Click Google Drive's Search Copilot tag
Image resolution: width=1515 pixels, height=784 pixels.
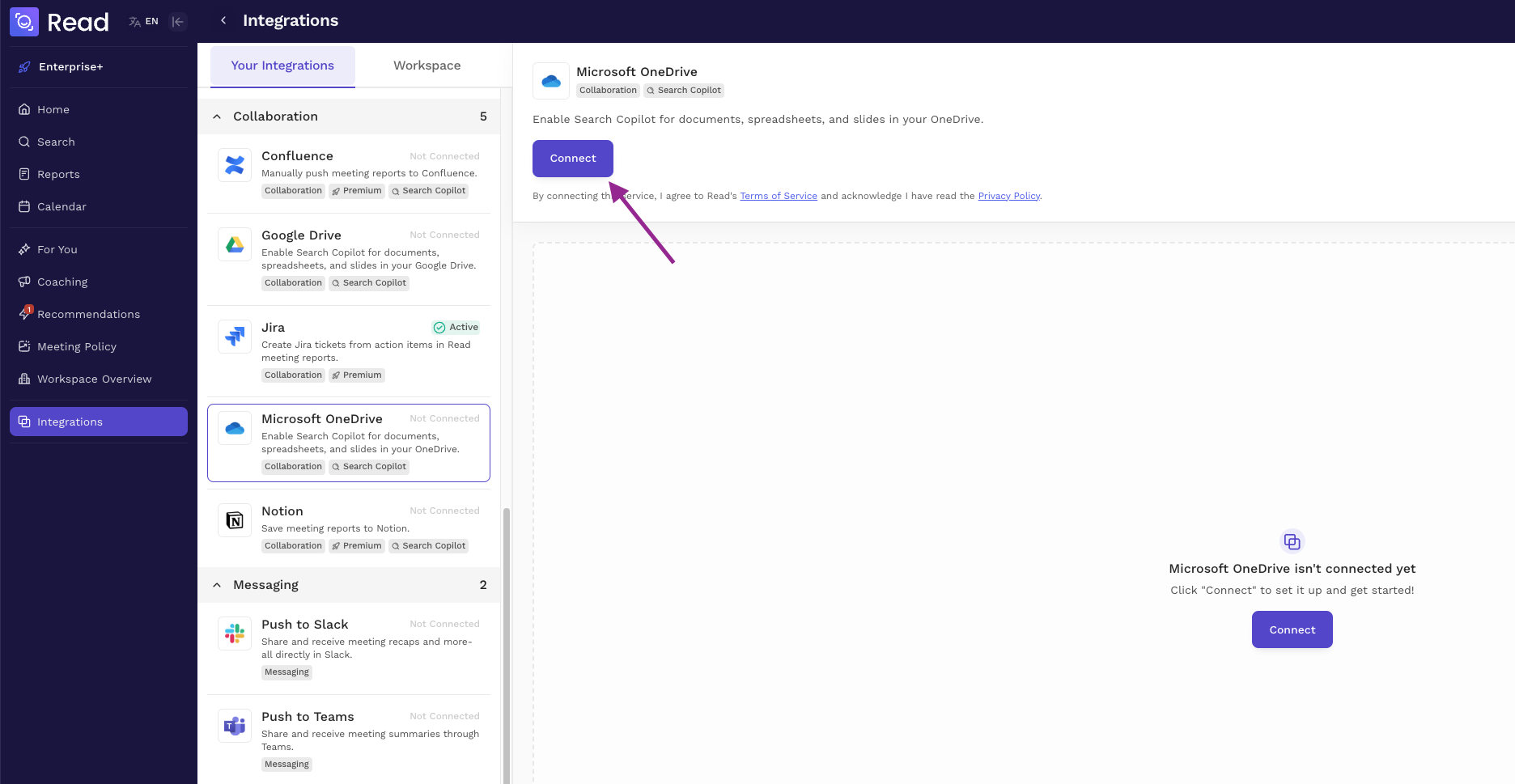pyautogui.click(x=369, y=283)
